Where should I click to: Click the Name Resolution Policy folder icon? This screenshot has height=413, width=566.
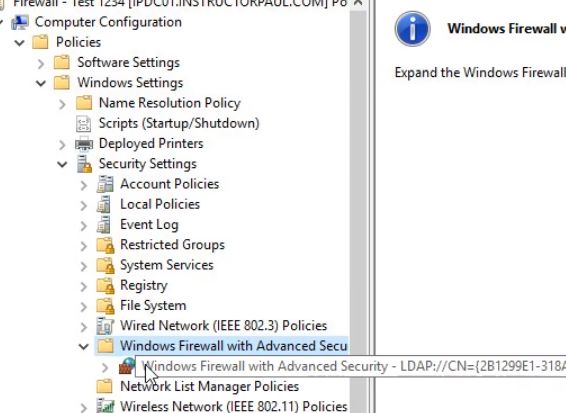84,103
